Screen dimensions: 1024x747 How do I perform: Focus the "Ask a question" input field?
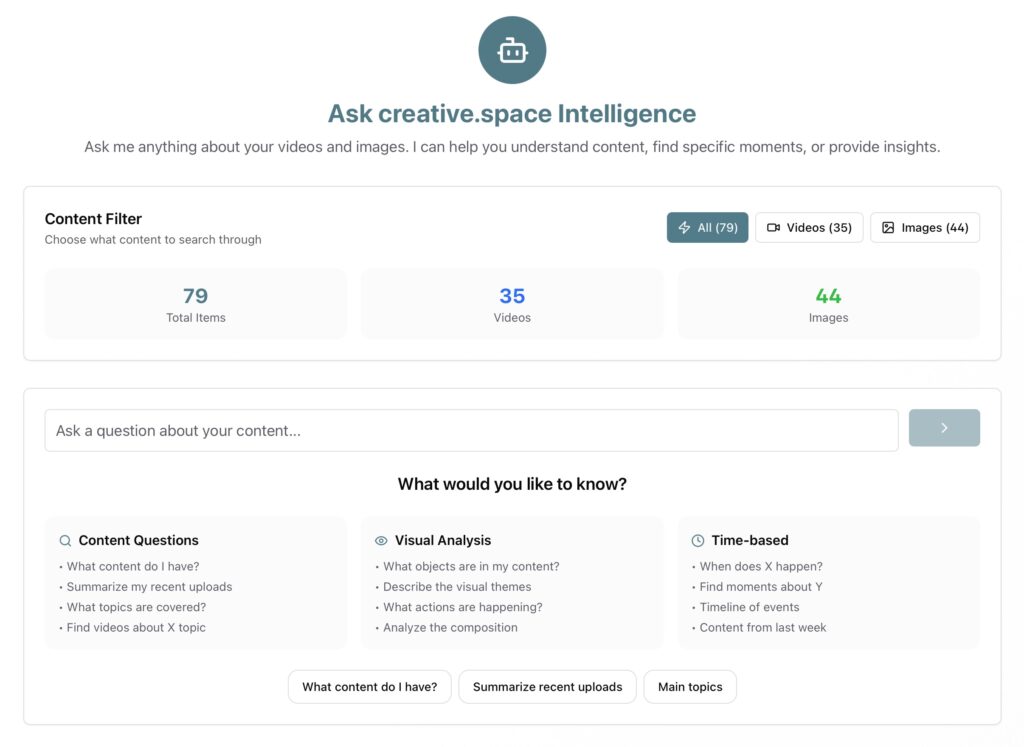tap(471, 431)
